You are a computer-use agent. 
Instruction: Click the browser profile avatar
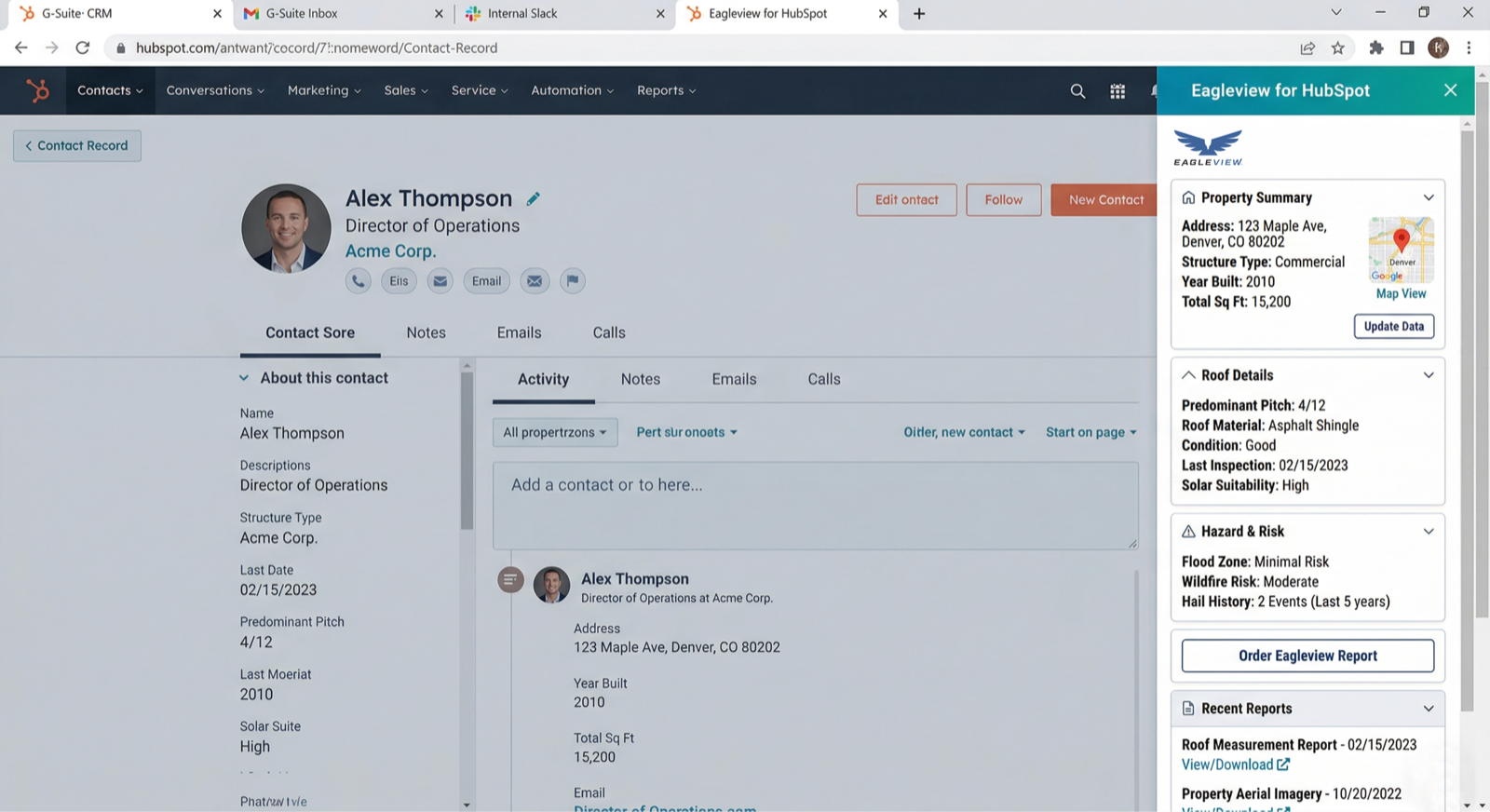1438,47
